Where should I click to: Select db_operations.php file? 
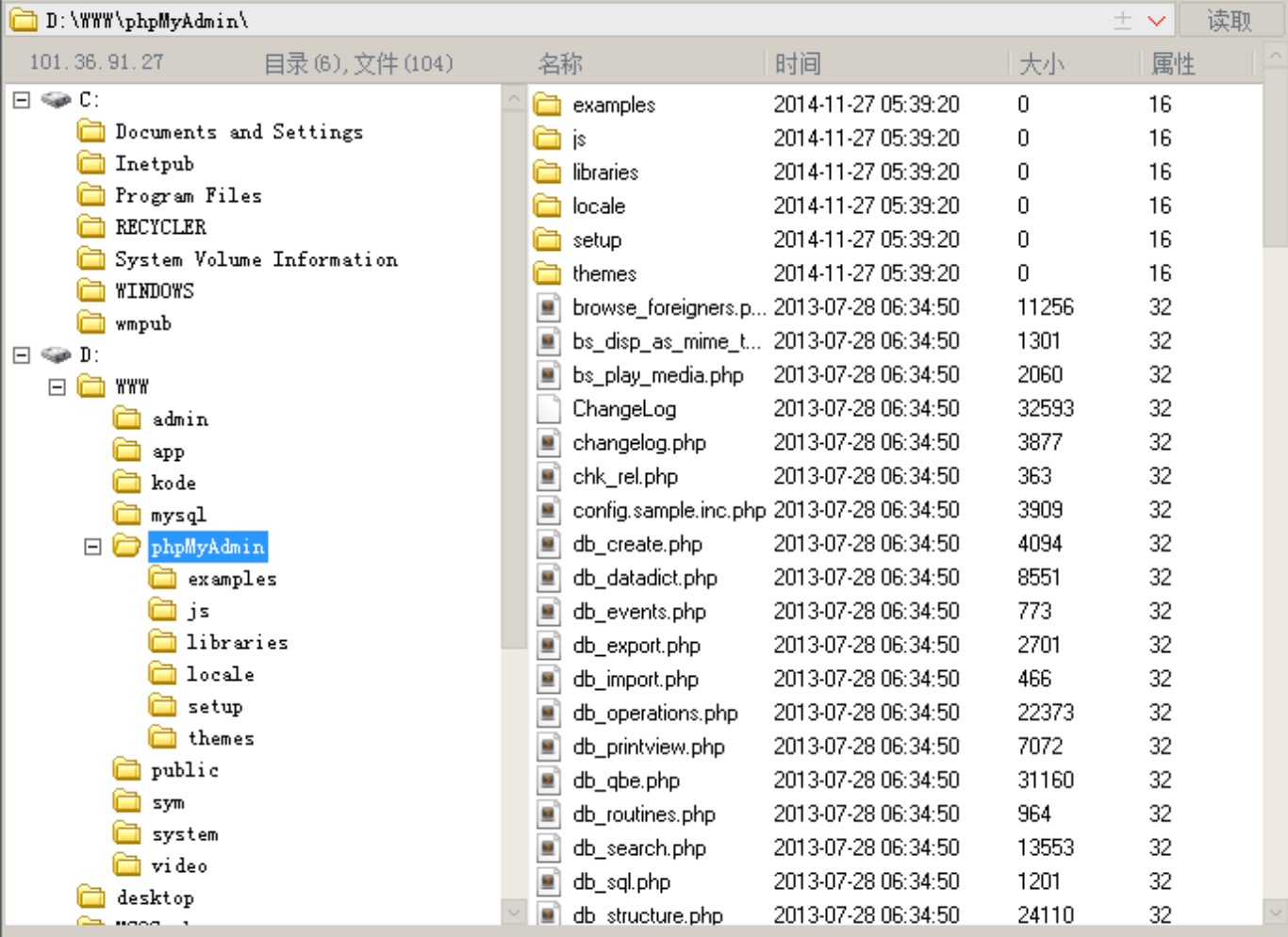coord(655,713)
